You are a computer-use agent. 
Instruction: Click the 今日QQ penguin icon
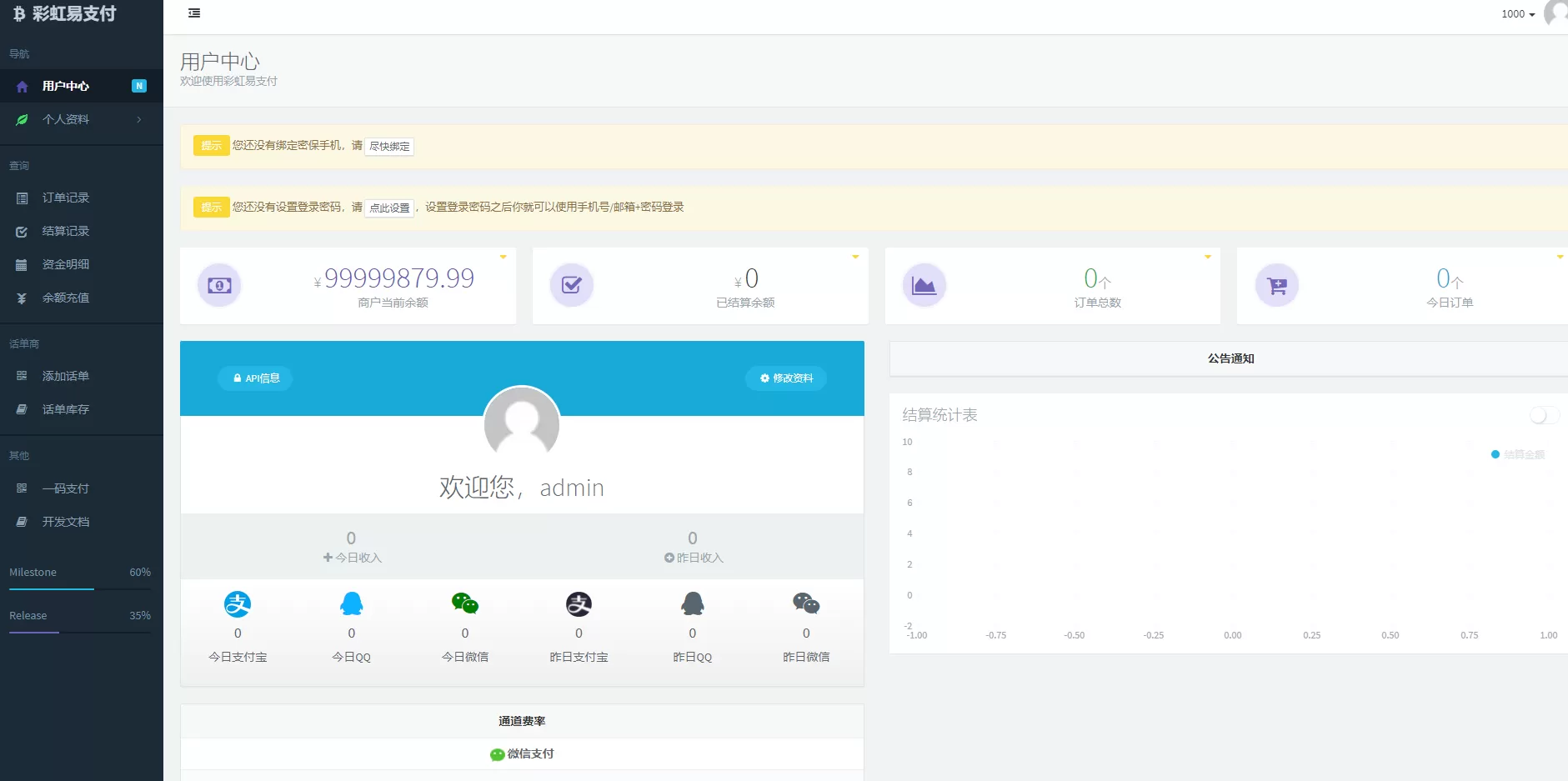click(x=351, y=603)
